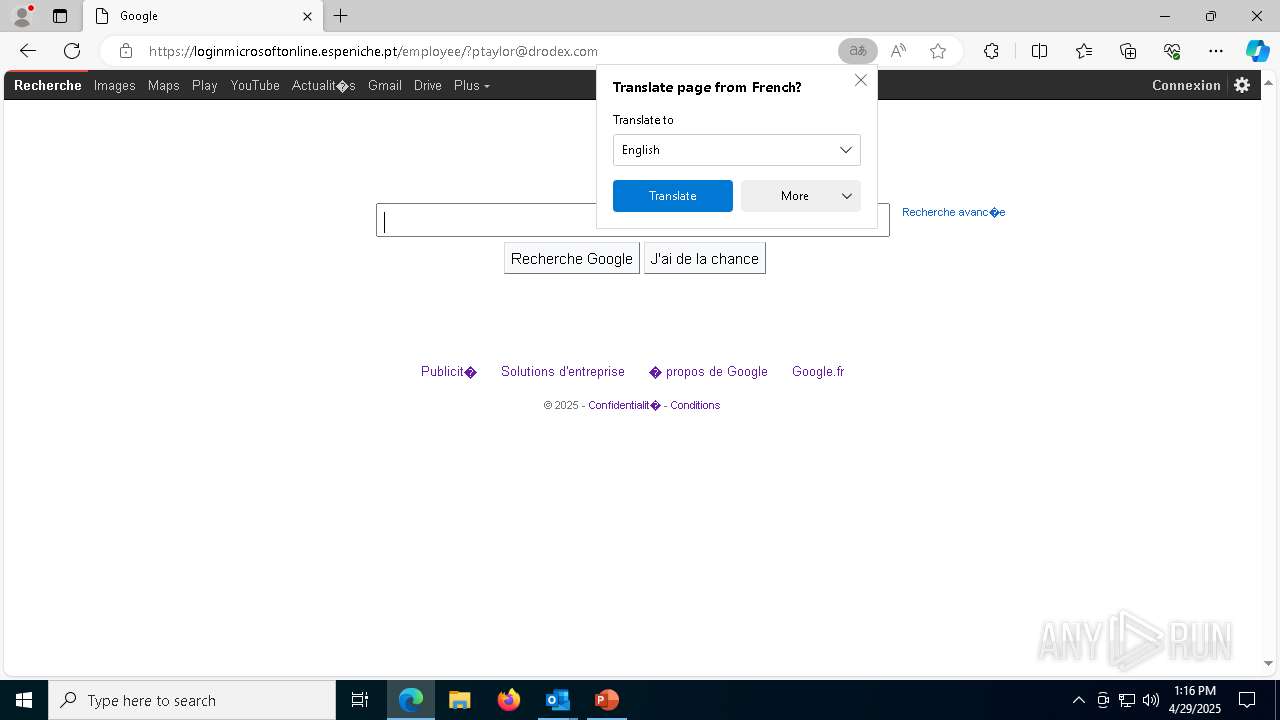The width and height of the screenshot is (1280, 720).
Task: Open Google options gear icon
Action: pos(1242,85)
